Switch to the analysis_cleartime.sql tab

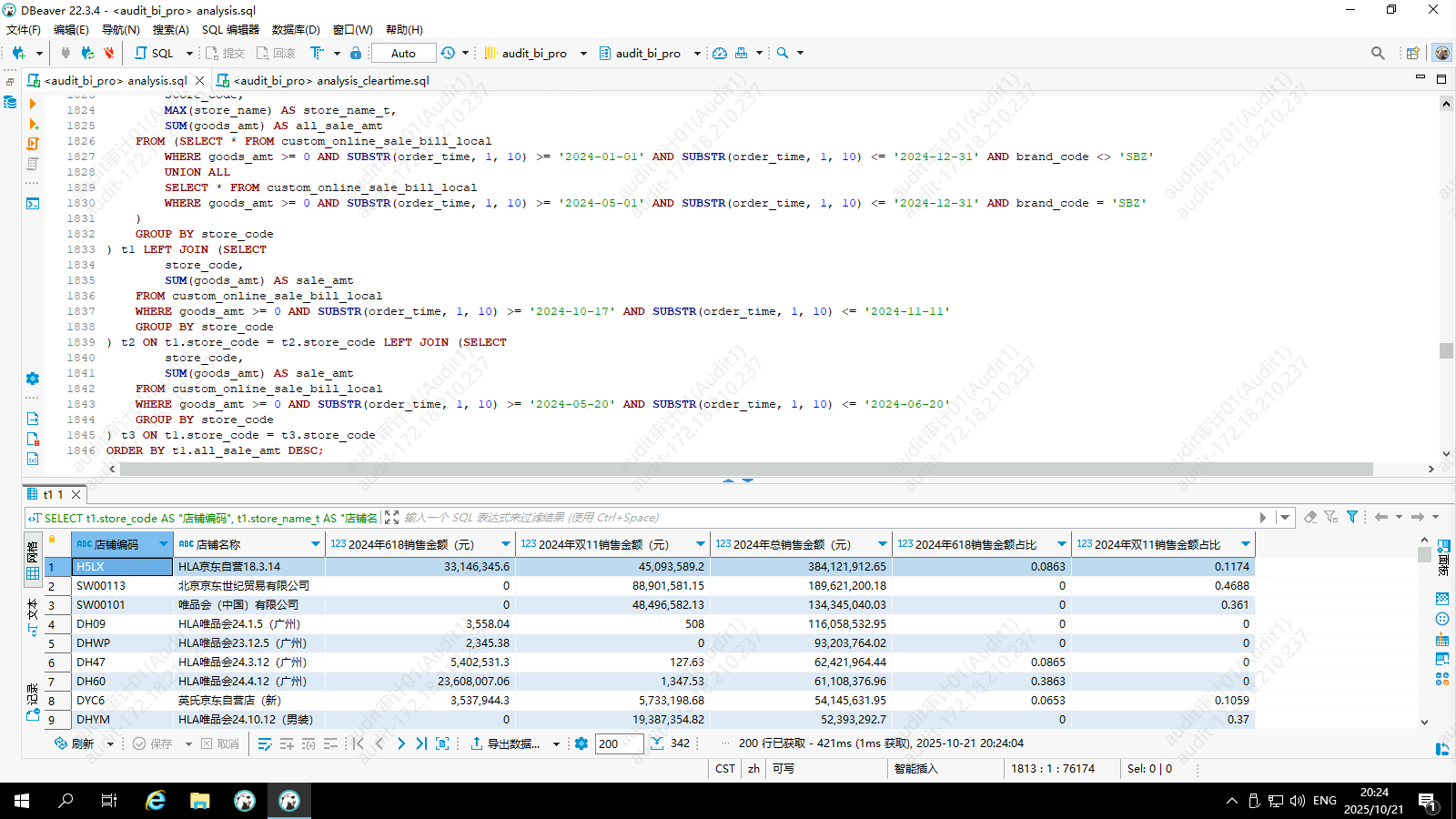tap(330, 80)
